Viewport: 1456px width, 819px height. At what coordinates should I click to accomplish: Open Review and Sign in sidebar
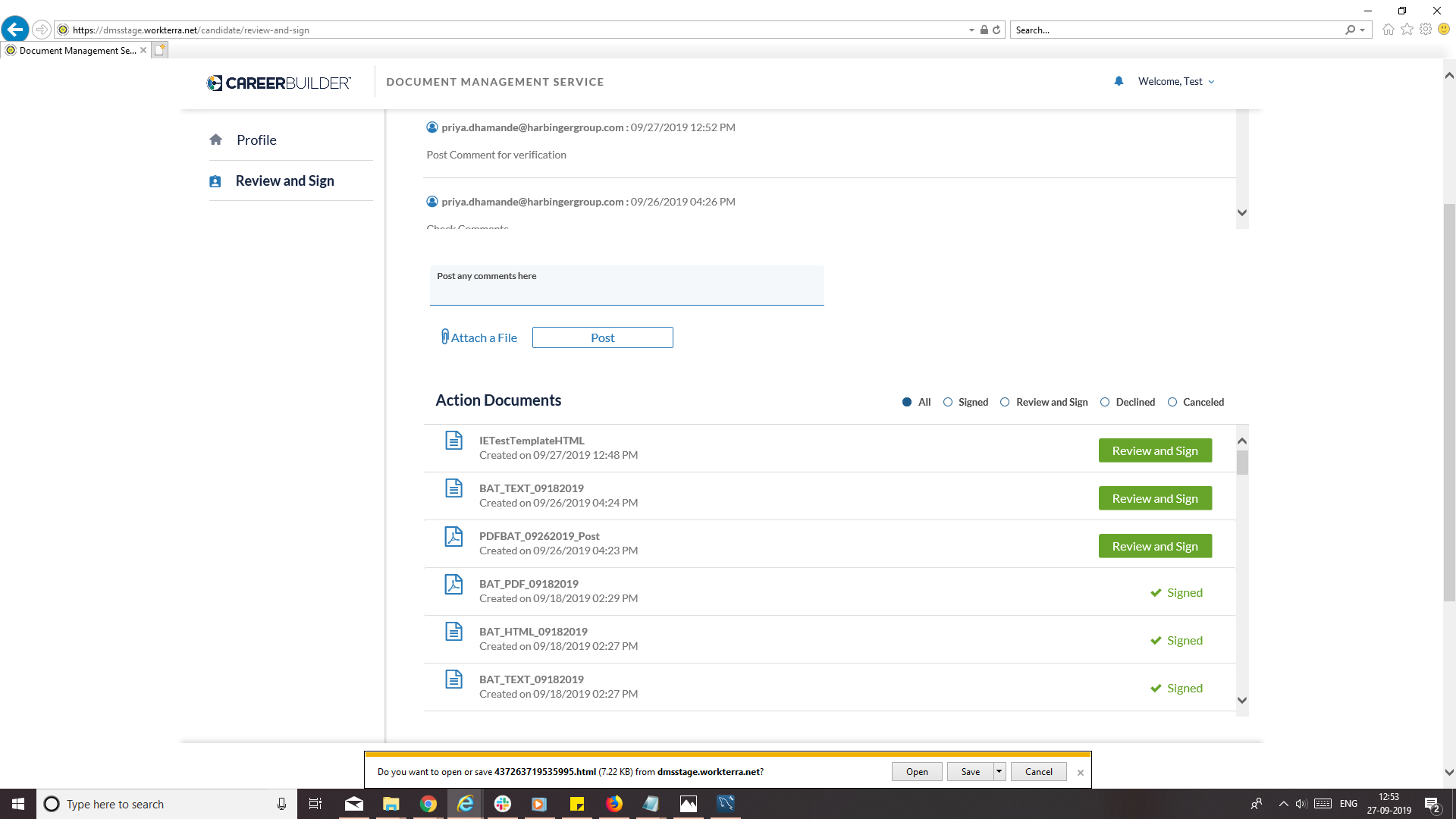(284, 181)
